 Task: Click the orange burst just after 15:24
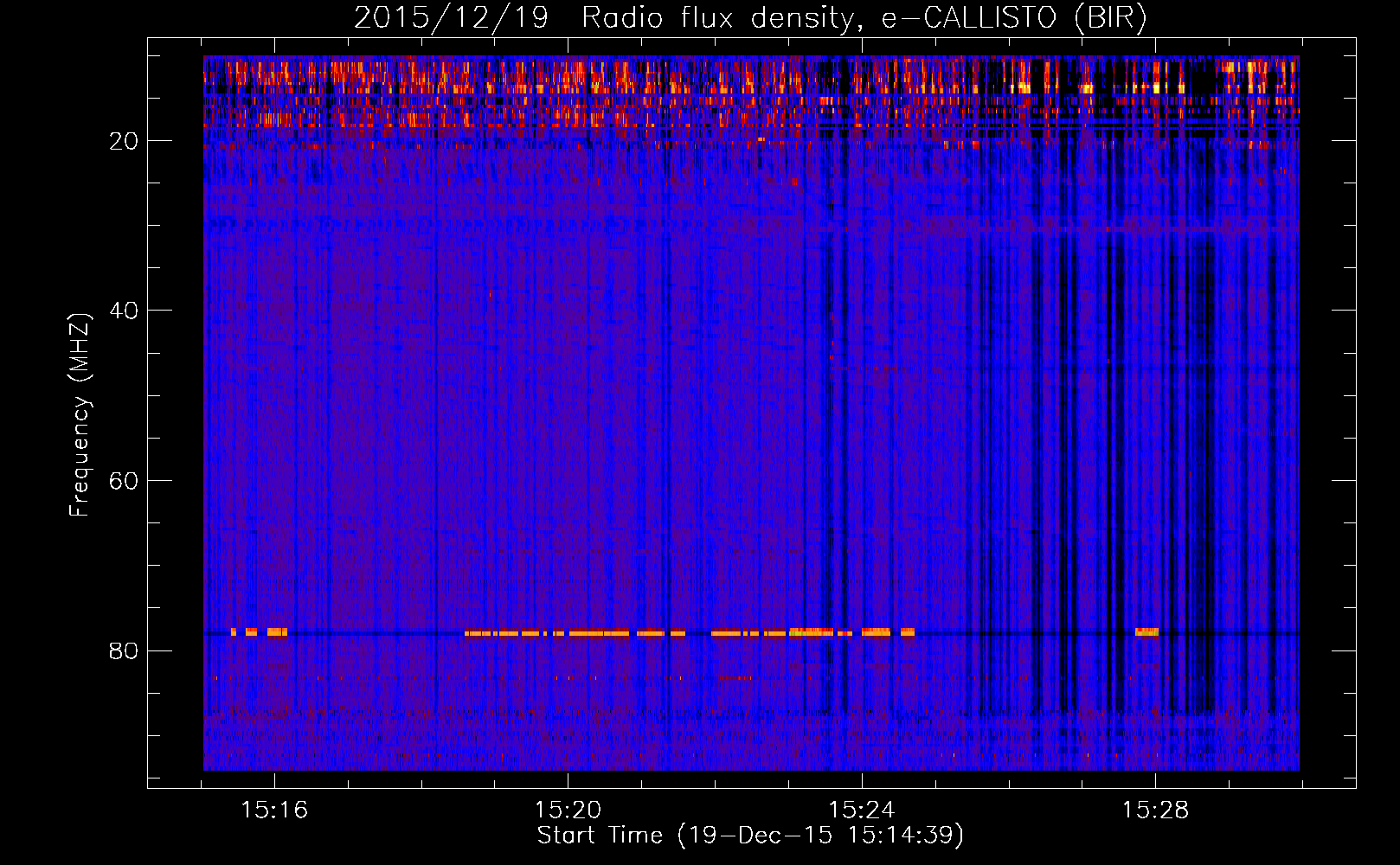(877, 632)
